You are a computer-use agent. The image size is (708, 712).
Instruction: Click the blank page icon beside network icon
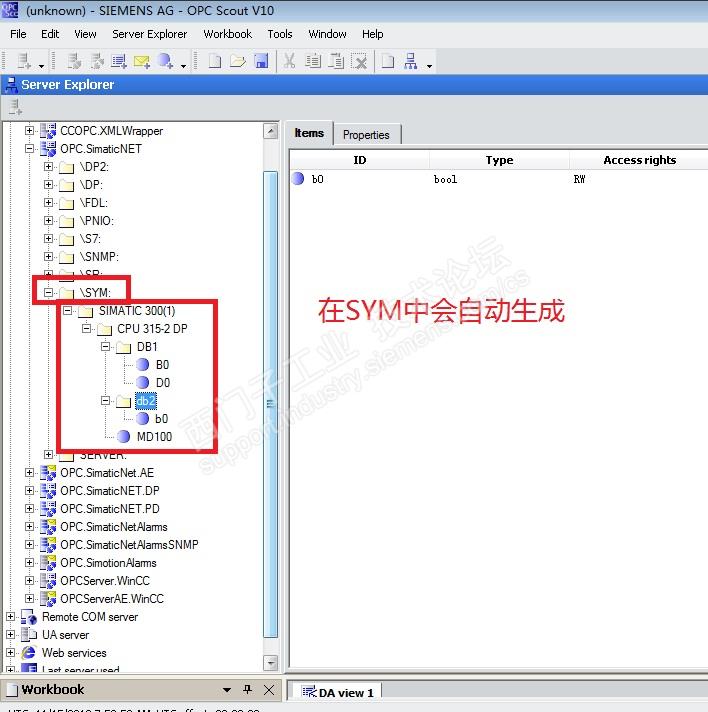click(388, 61)
